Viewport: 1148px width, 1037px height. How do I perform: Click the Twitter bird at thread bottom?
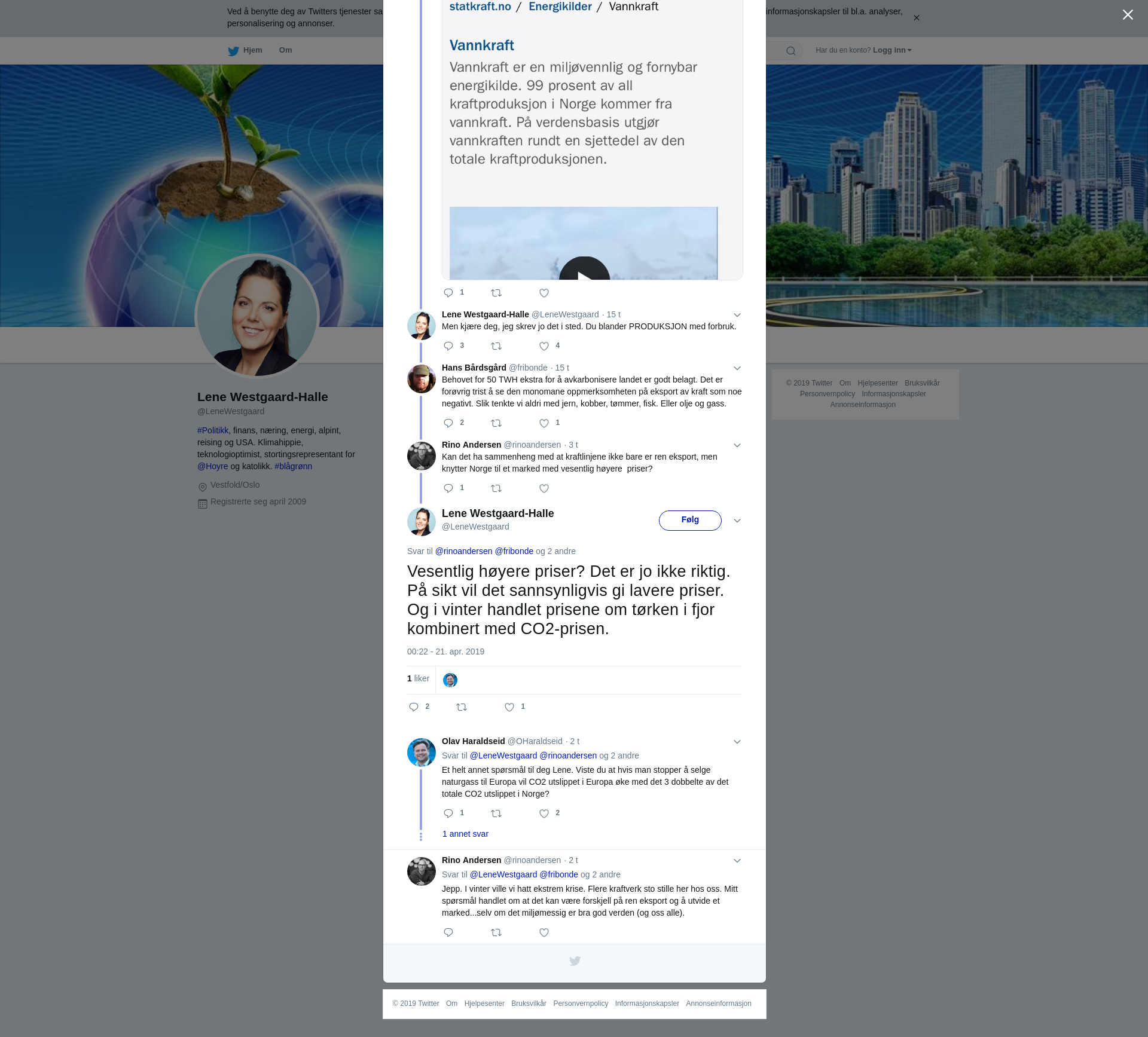(x=575, y=961)
